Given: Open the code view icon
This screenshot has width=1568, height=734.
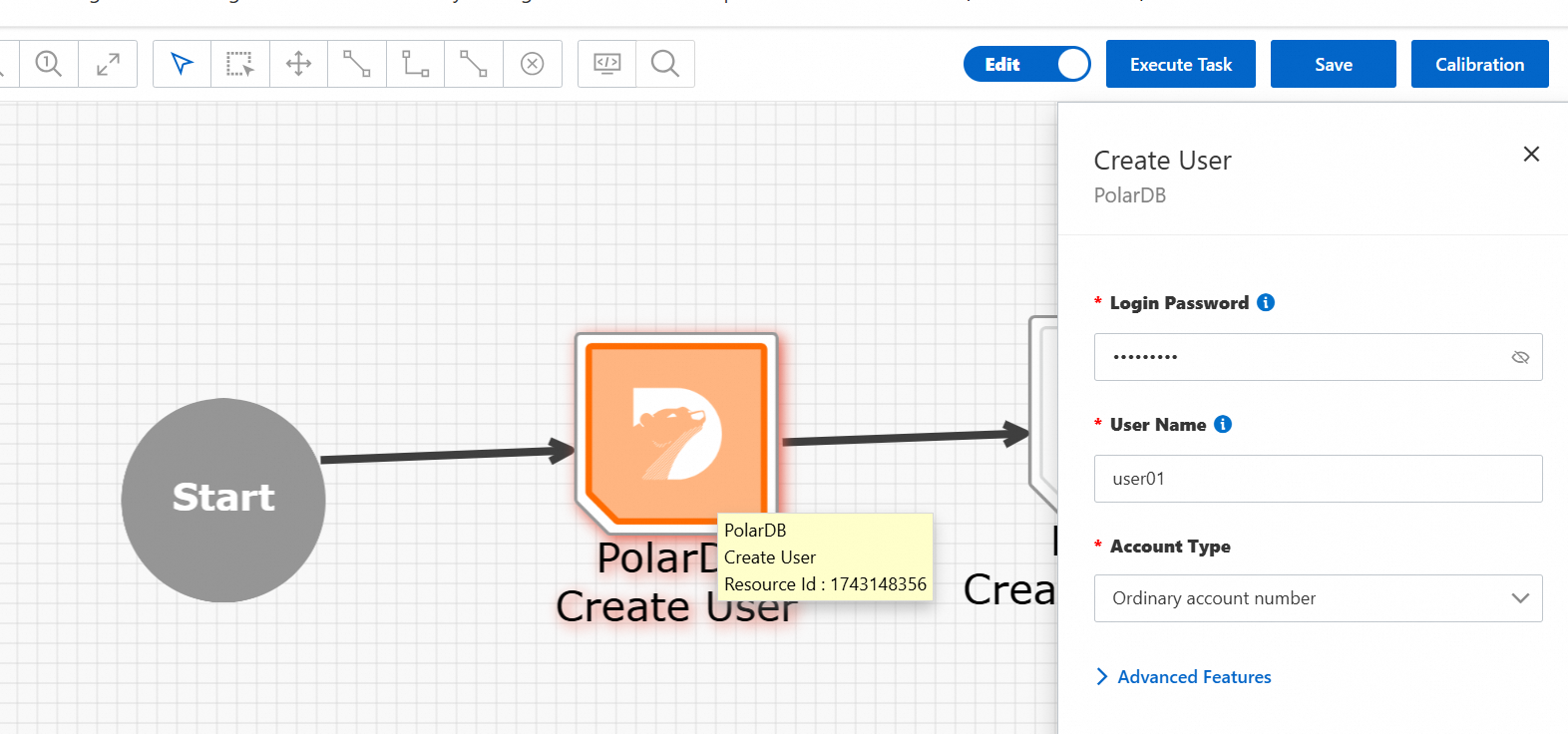Looking at the screenshot, I should point(606,64).
